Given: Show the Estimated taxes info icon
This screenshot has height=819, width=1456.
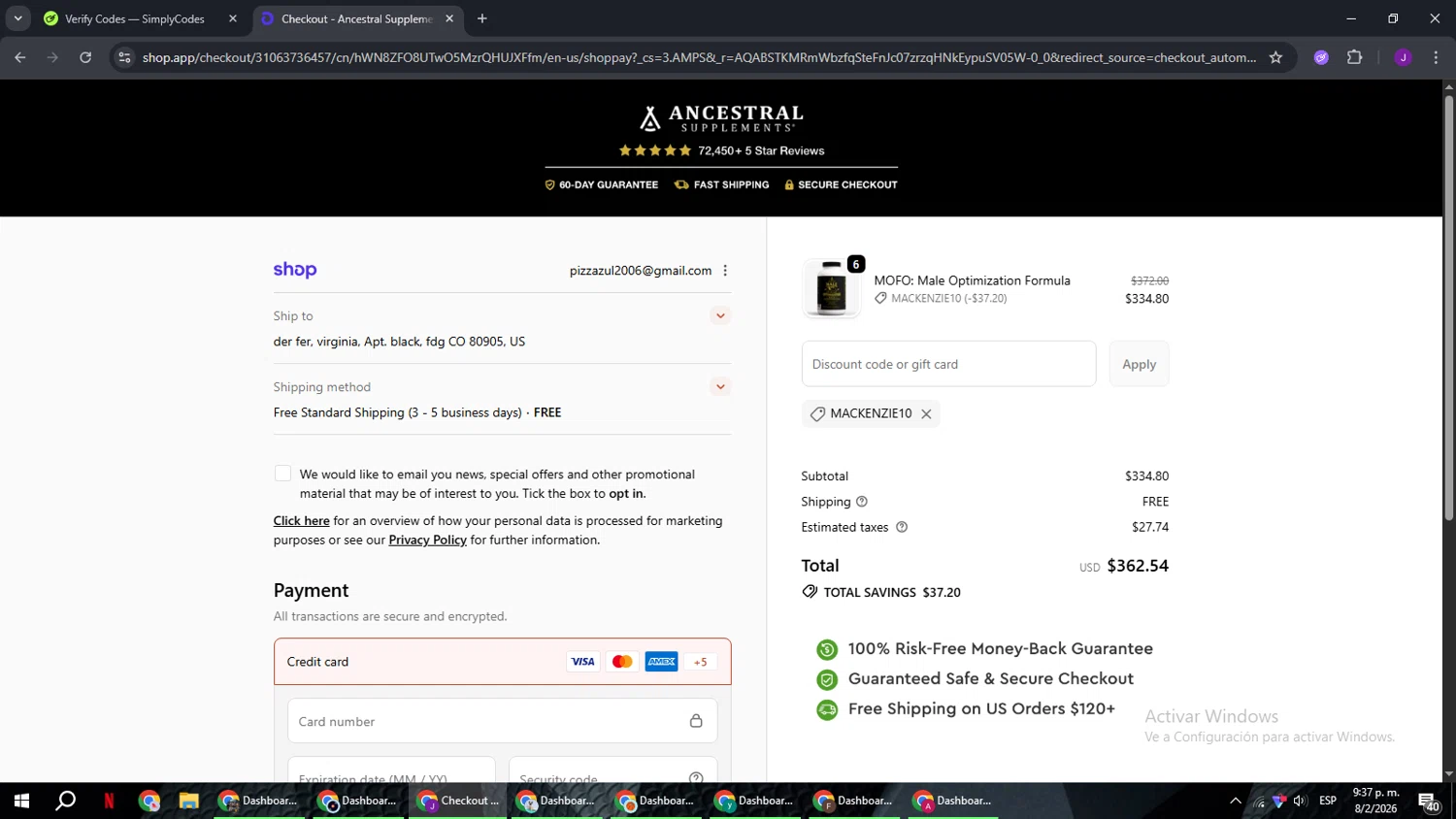Looking at the screenshot, I should 902,527.
